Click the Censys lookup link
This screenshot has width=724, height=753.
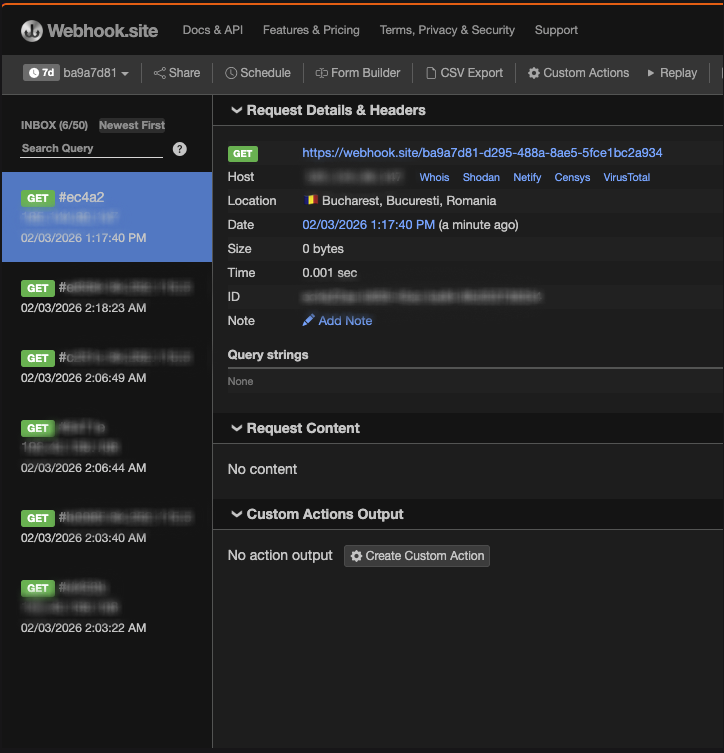(572, 177)
